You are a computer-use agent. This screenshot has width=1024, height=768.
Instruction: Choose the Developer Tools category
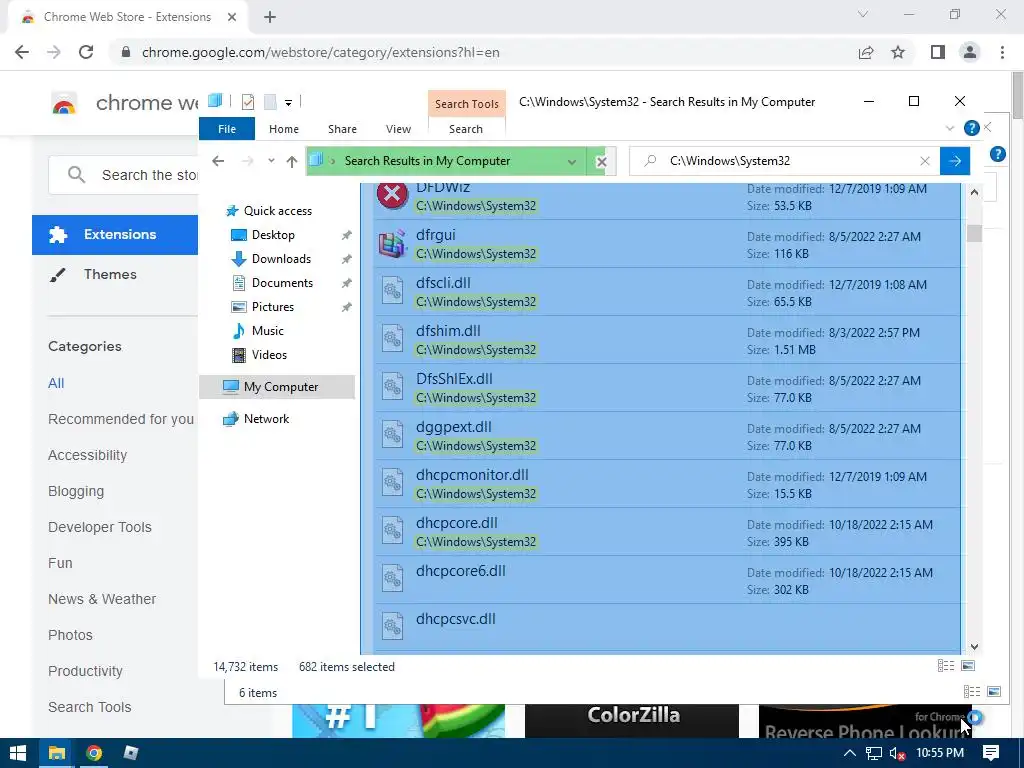[x=100, y=527]
